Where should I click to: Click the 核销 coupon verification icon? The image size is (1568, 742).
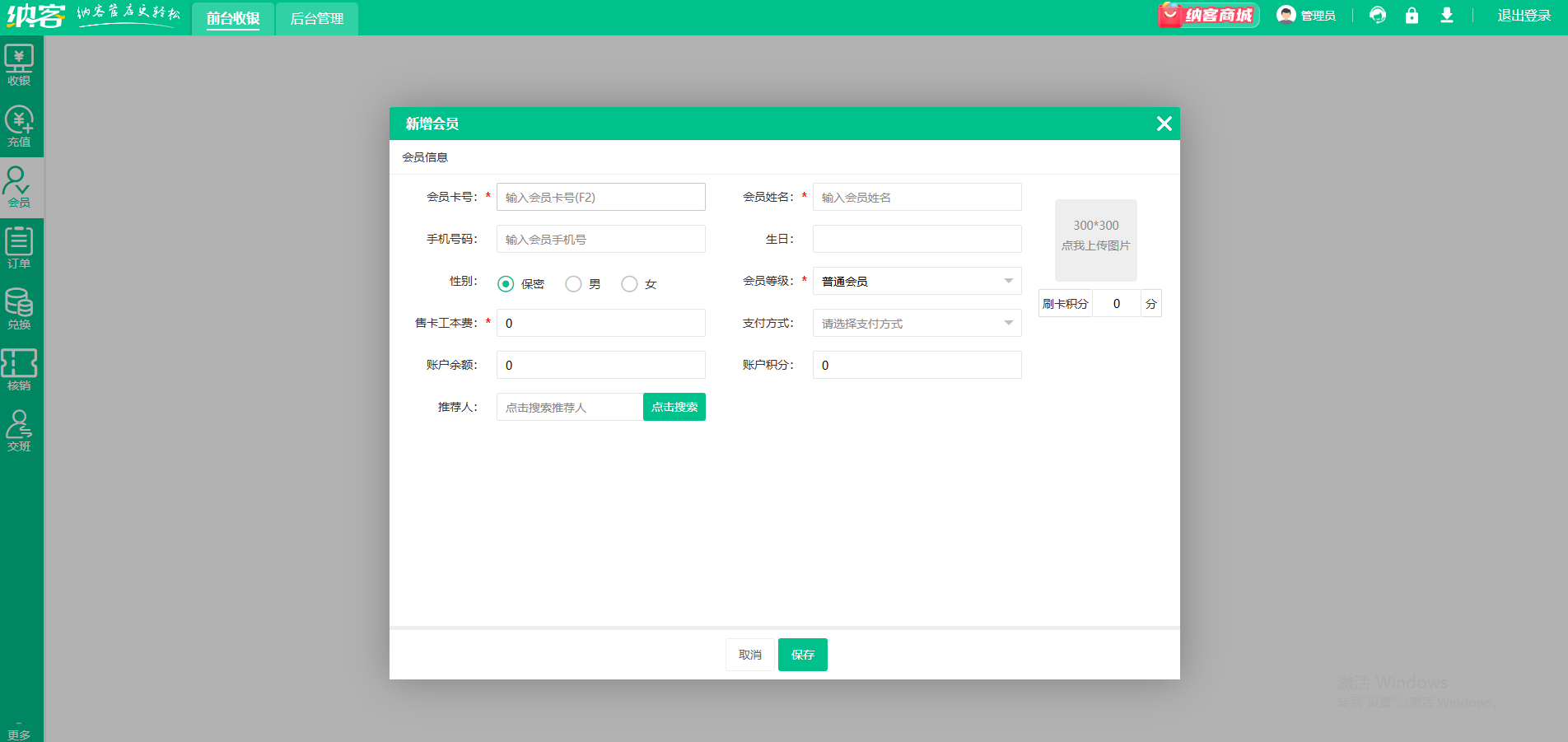tap(19, 370)
